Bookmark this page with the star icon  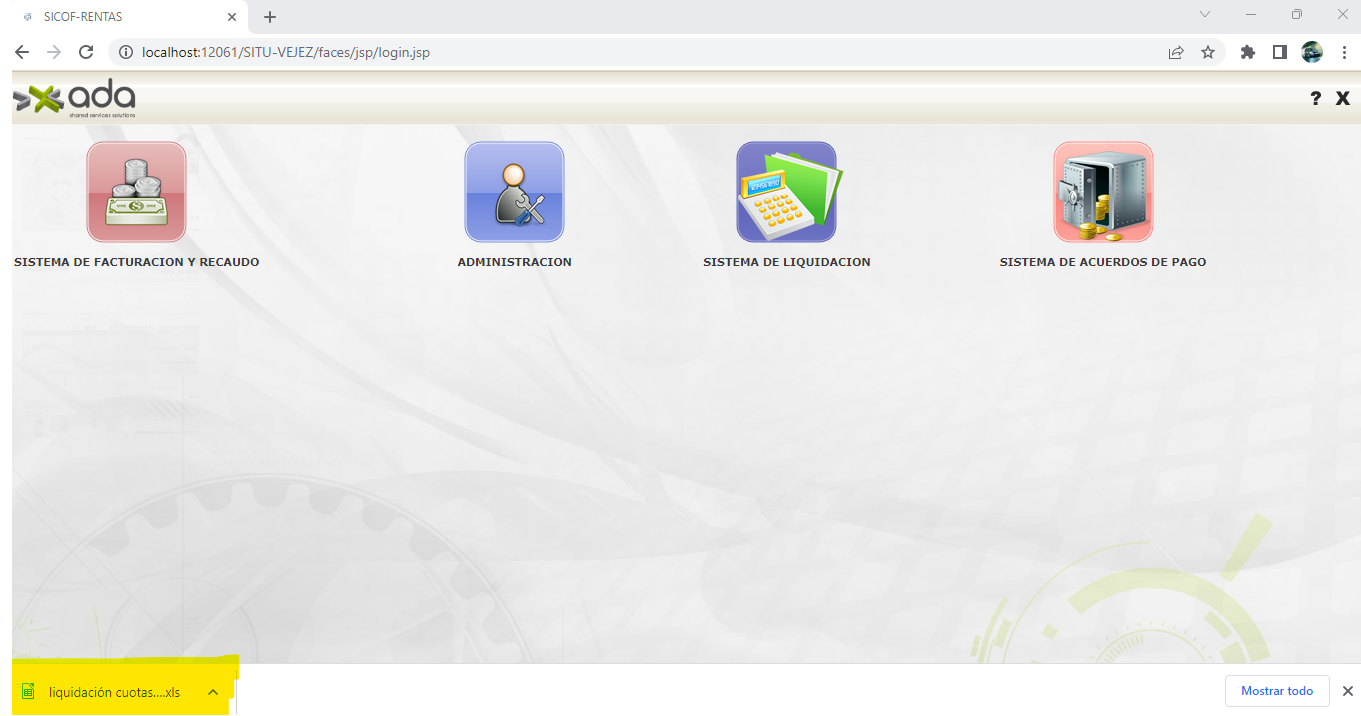click(1208, 52)
